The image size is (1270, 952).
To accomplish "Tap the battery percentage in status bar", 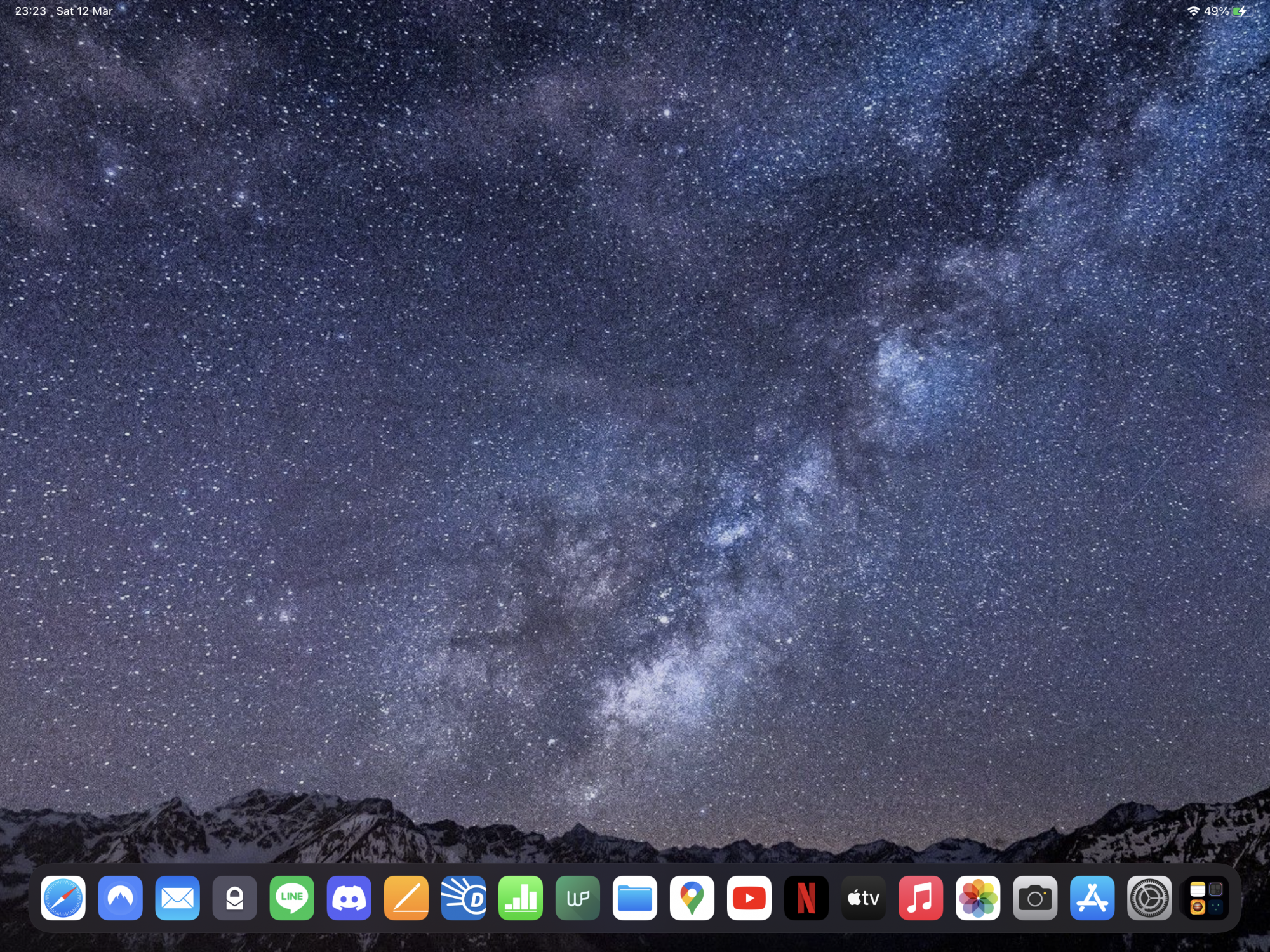I will pyautogui.click(x=1216, y=11).
